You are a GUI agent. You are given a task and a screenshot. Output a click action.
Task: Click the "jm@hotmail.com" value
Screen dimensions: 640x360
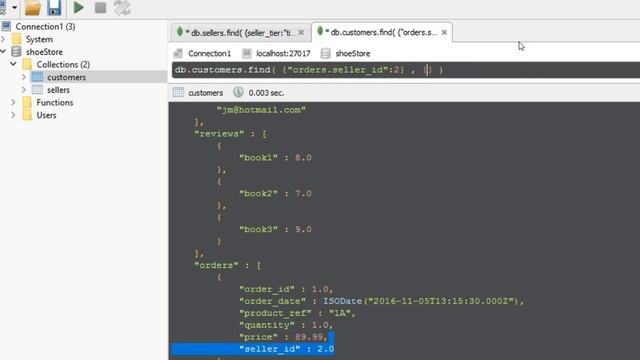261,110
